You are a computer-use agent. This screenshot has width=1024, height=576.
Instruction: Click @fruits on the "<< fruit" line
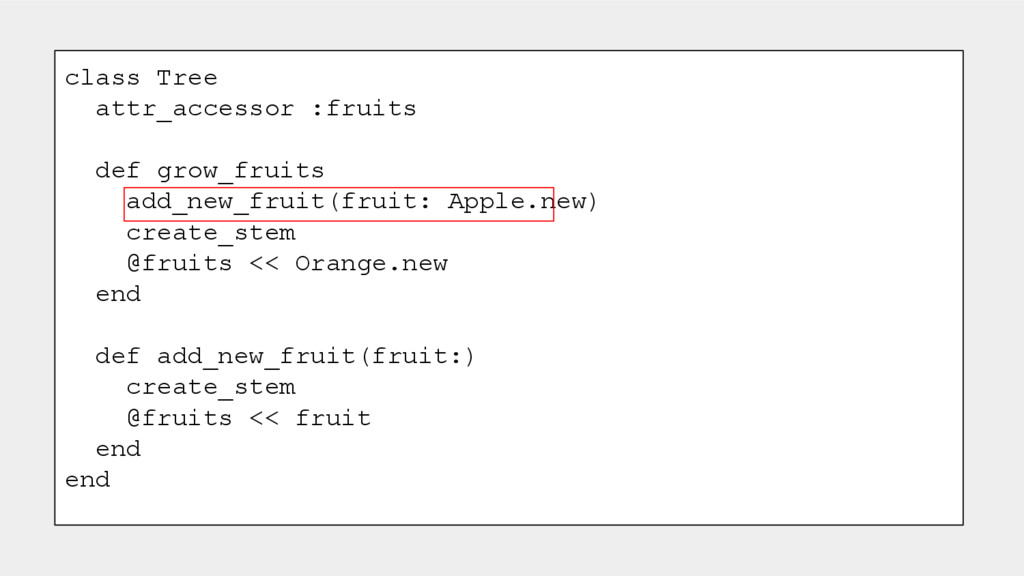(x=179, y=418)
